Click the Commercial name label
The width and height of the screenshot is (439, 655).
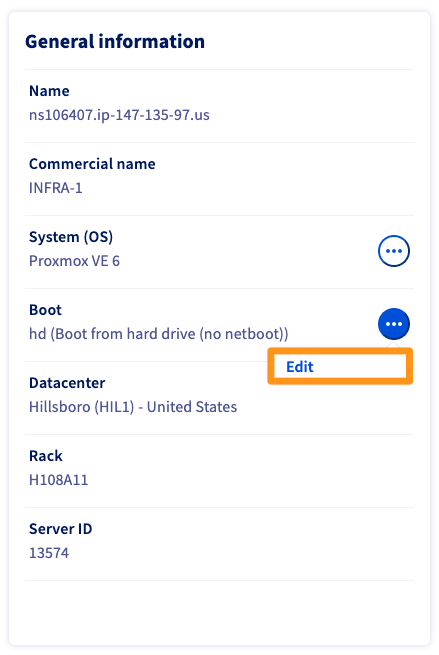92,164
